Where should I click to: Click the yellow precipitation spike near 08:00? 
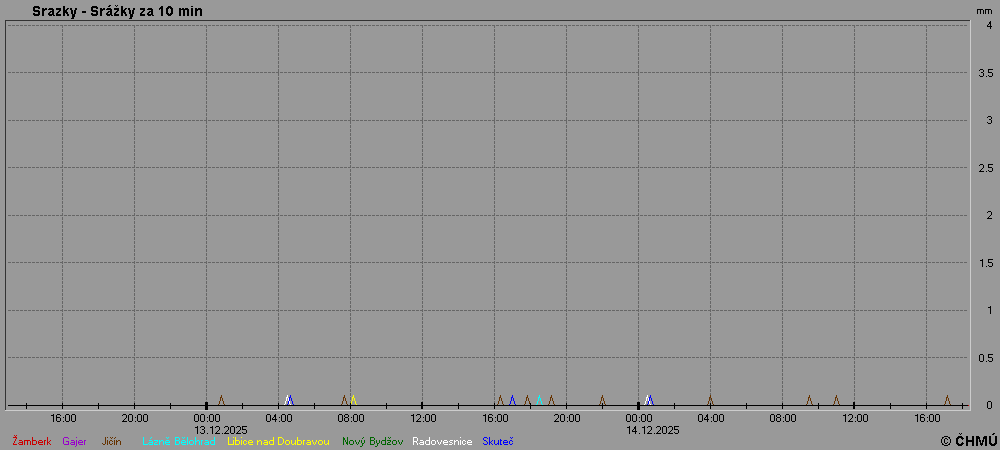coord(353,400)
